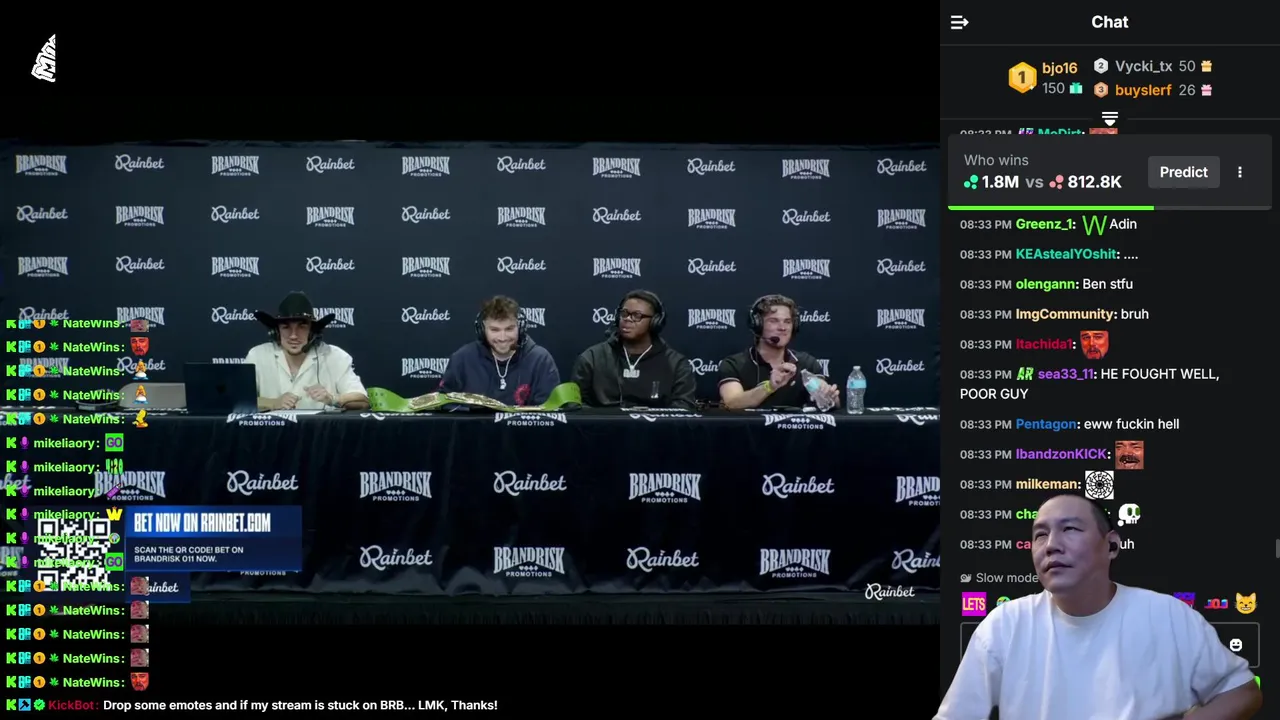Image resolution: width=1280 pixels, height=720 pixels.
Task: Click the number 2 silver leaderboard badge
Action: pyautogui.click(x=1101, y=66)
